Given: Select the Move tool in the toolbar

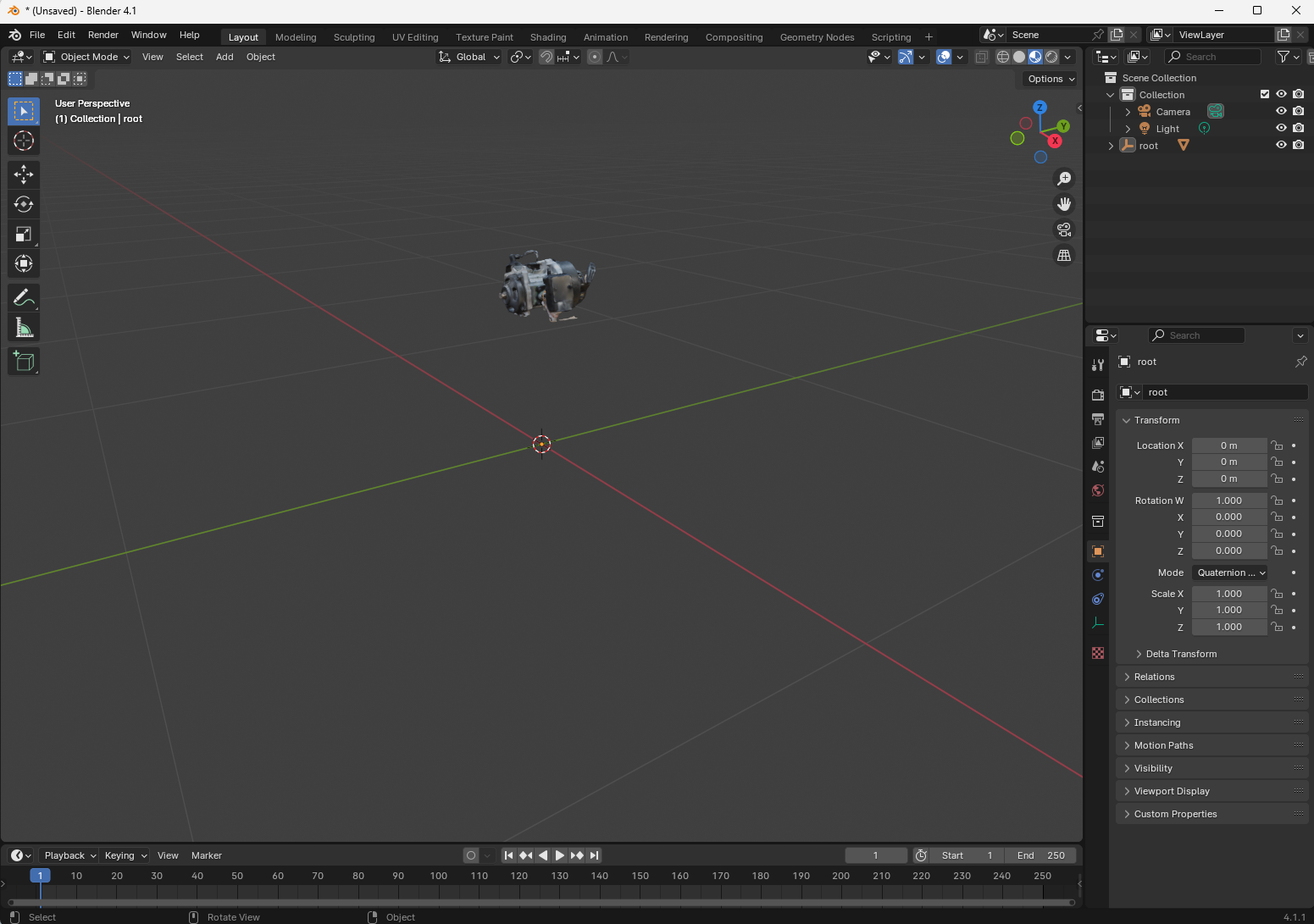Looking at the screenshot, I should tap(24, 174).
